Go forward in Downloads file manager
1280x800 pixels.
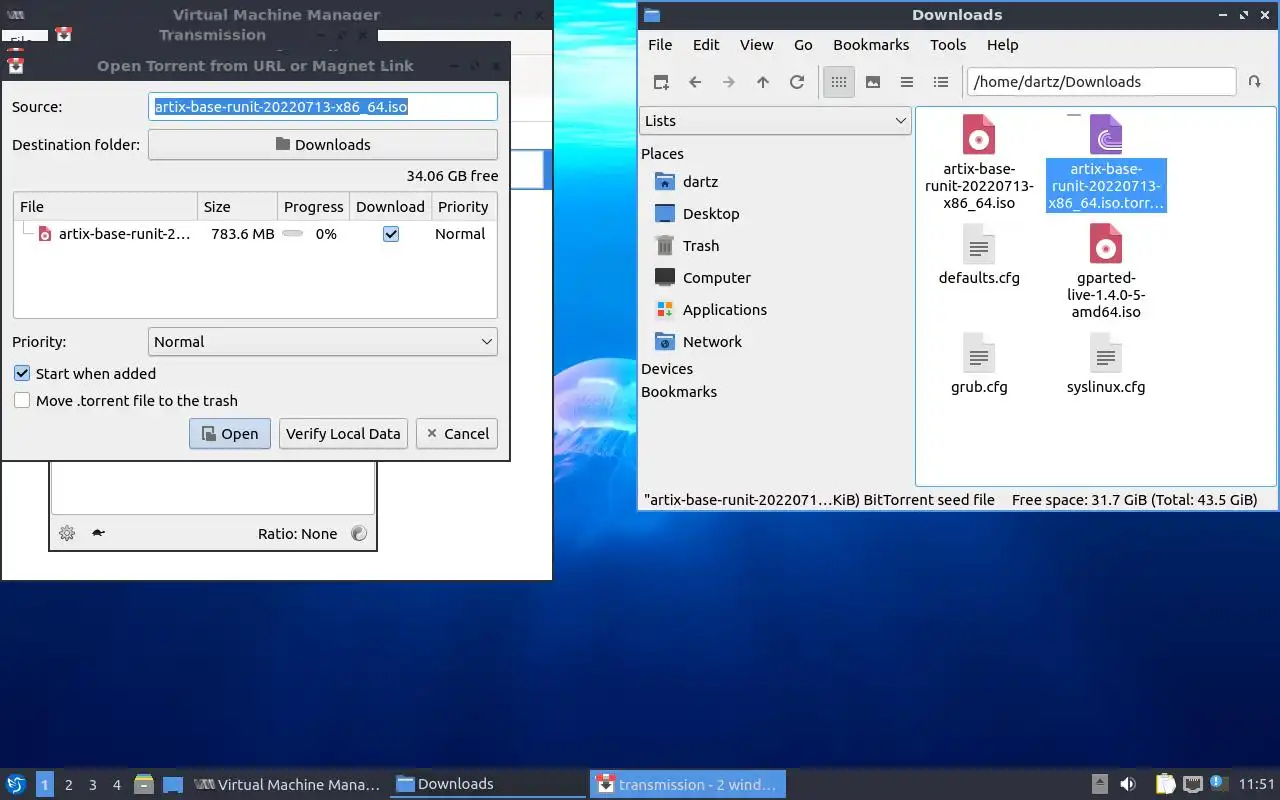coord(729,82)
